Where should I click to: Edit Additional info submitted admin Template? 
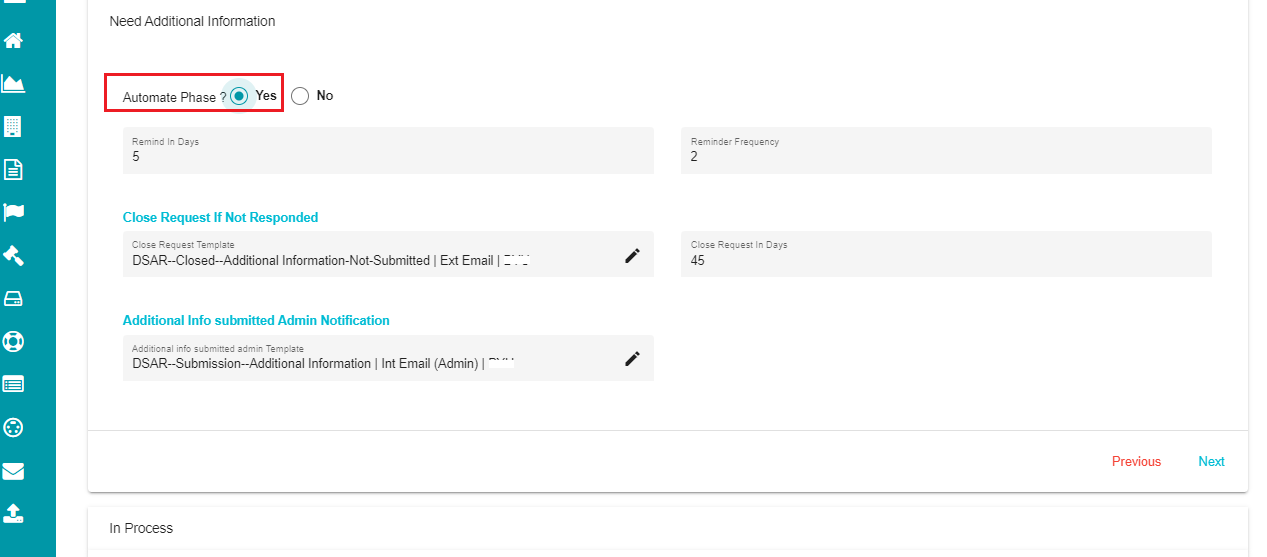pyautogui.click(x=632, y=359)
